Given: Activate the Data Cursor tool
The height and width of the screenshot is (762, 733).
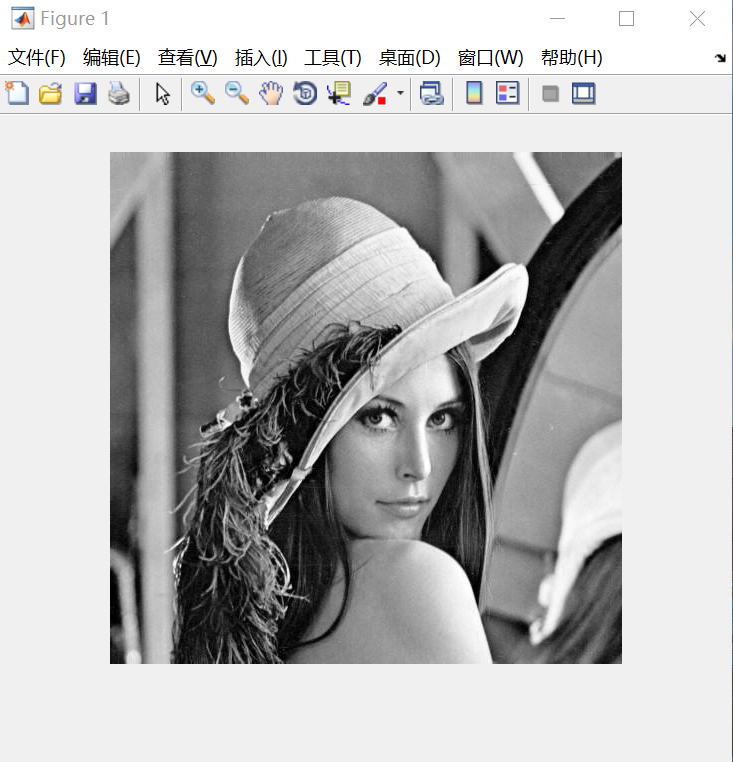Looking at the screenshot, I should [x=339, y=93].
